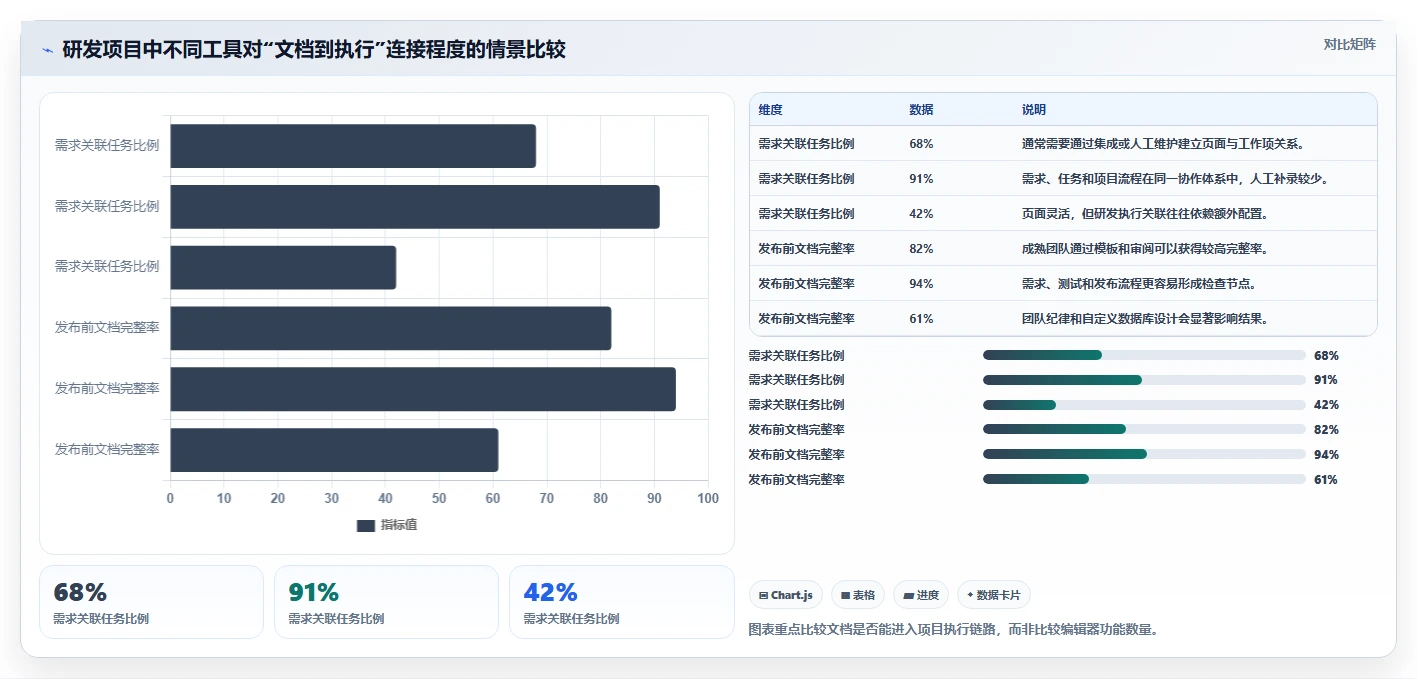1417x679 pixels.
Task: Open the 对比矩阵 label in the header
Action: 1349,44
